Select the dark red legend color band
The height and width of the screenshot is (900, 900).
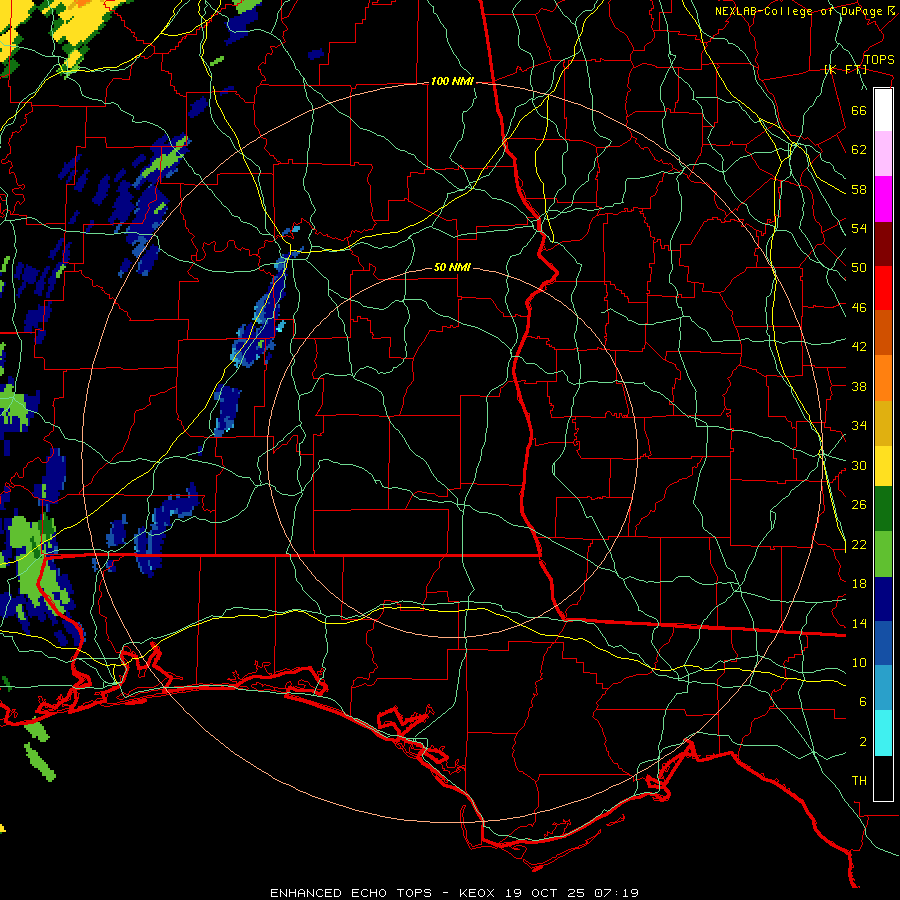tap(883, 244)
